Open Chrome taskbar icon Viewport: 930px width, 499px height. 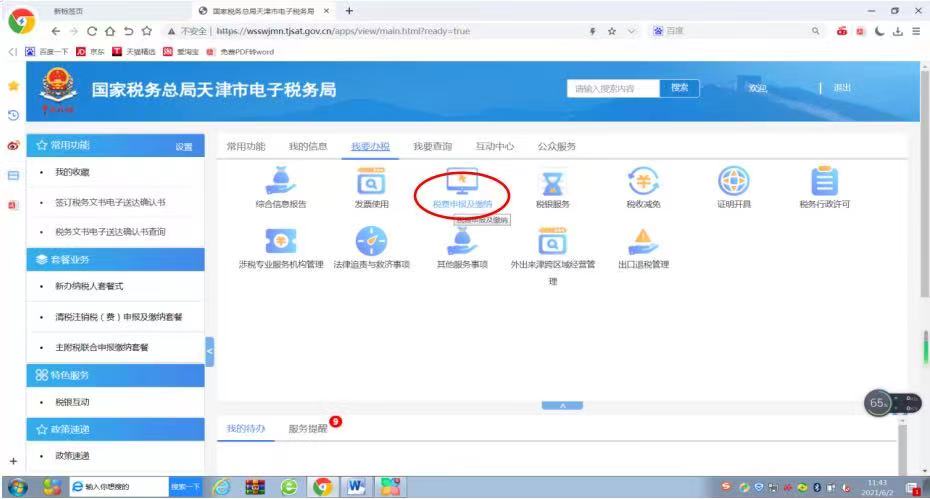point(323,487)
